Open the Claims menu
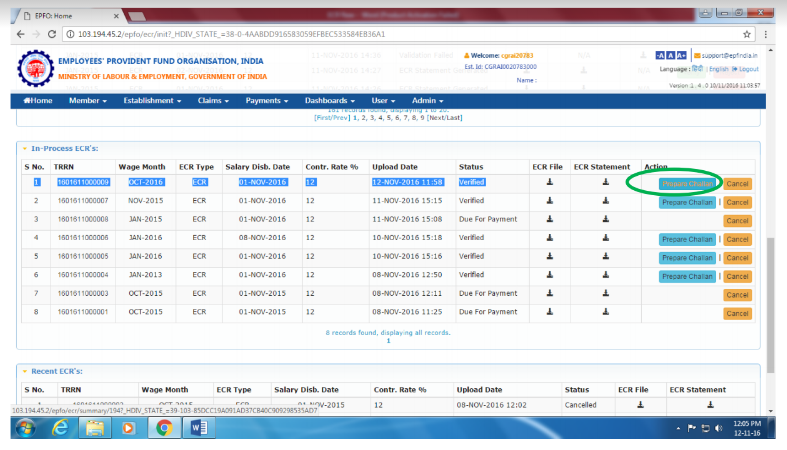Image resolution: width=787 pixels, height=450 pixels. [x=213, y=101]
